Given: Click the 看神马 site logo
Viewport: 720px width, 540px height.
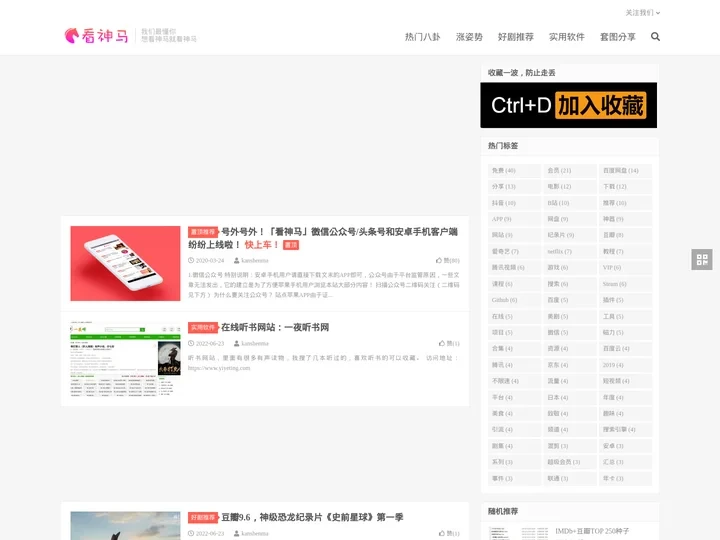Looking at the screenshot, I should [x=96, y=36].
